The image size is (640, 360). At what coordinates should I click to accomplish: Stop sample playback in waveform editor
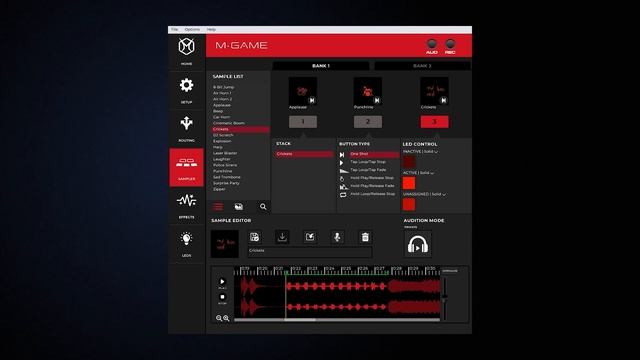(x=222, y=297)
